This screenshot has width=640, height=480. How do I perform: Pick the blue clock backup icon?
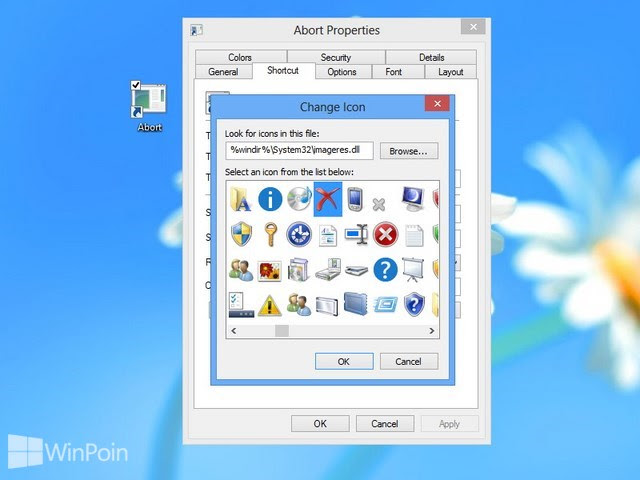(x=299, y=235)
